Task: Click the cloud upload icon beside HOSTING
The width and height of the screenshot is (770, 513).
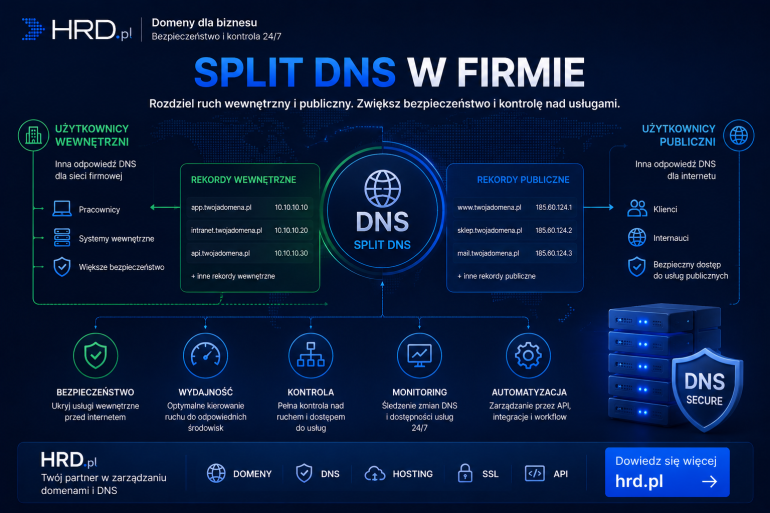Action: click(375, 473)
